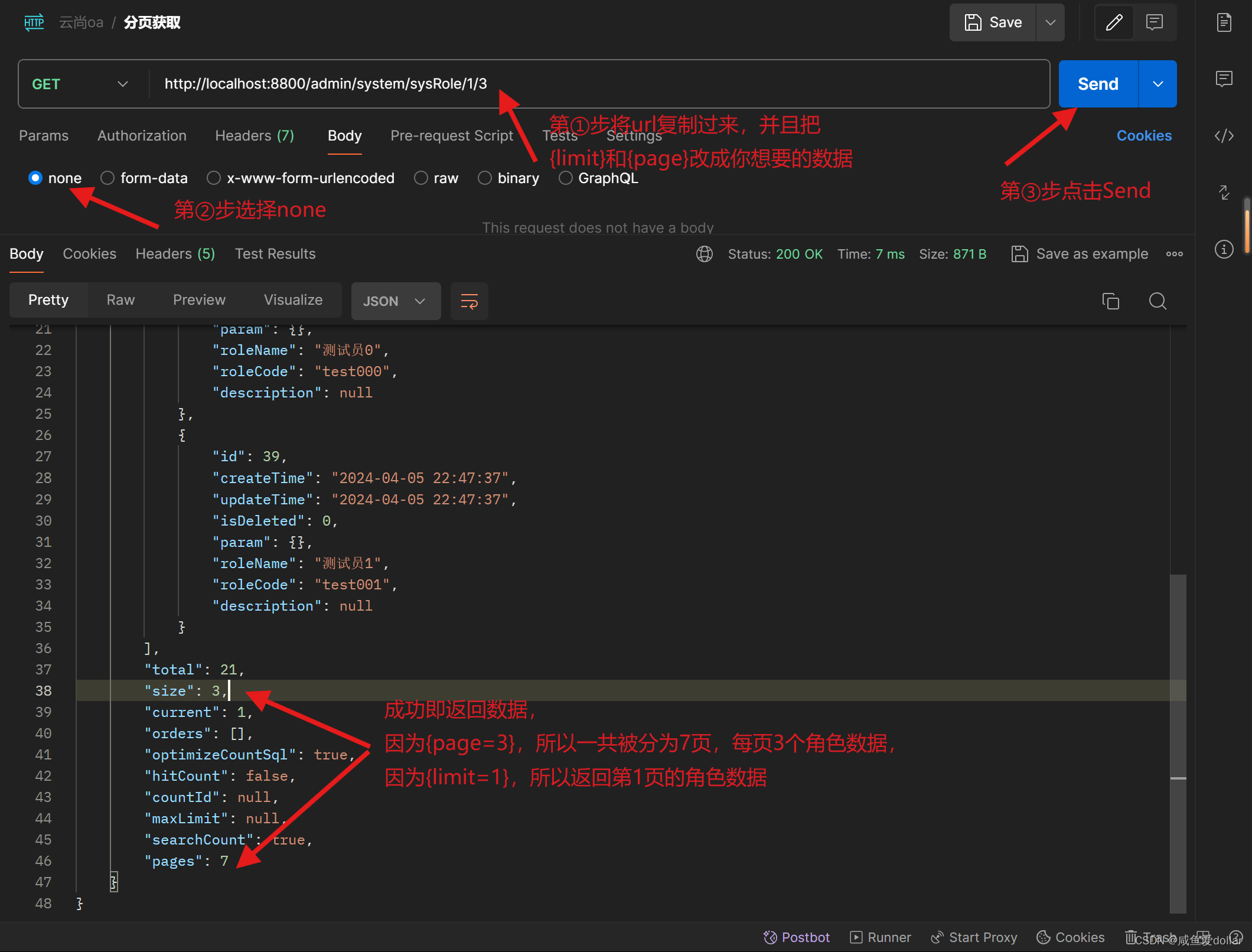1252x952 pixels.
Task: Open Cookies in the bottom status bar
Action: [1070, 937]
